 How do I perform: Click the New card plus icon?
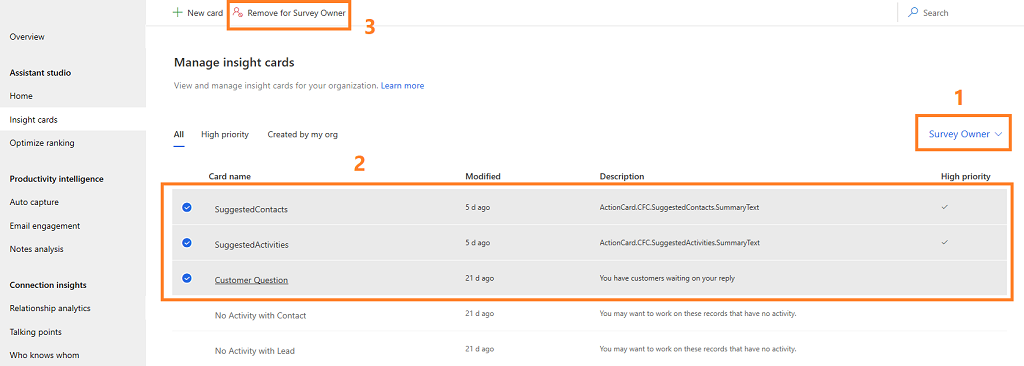tap(177, 12)
